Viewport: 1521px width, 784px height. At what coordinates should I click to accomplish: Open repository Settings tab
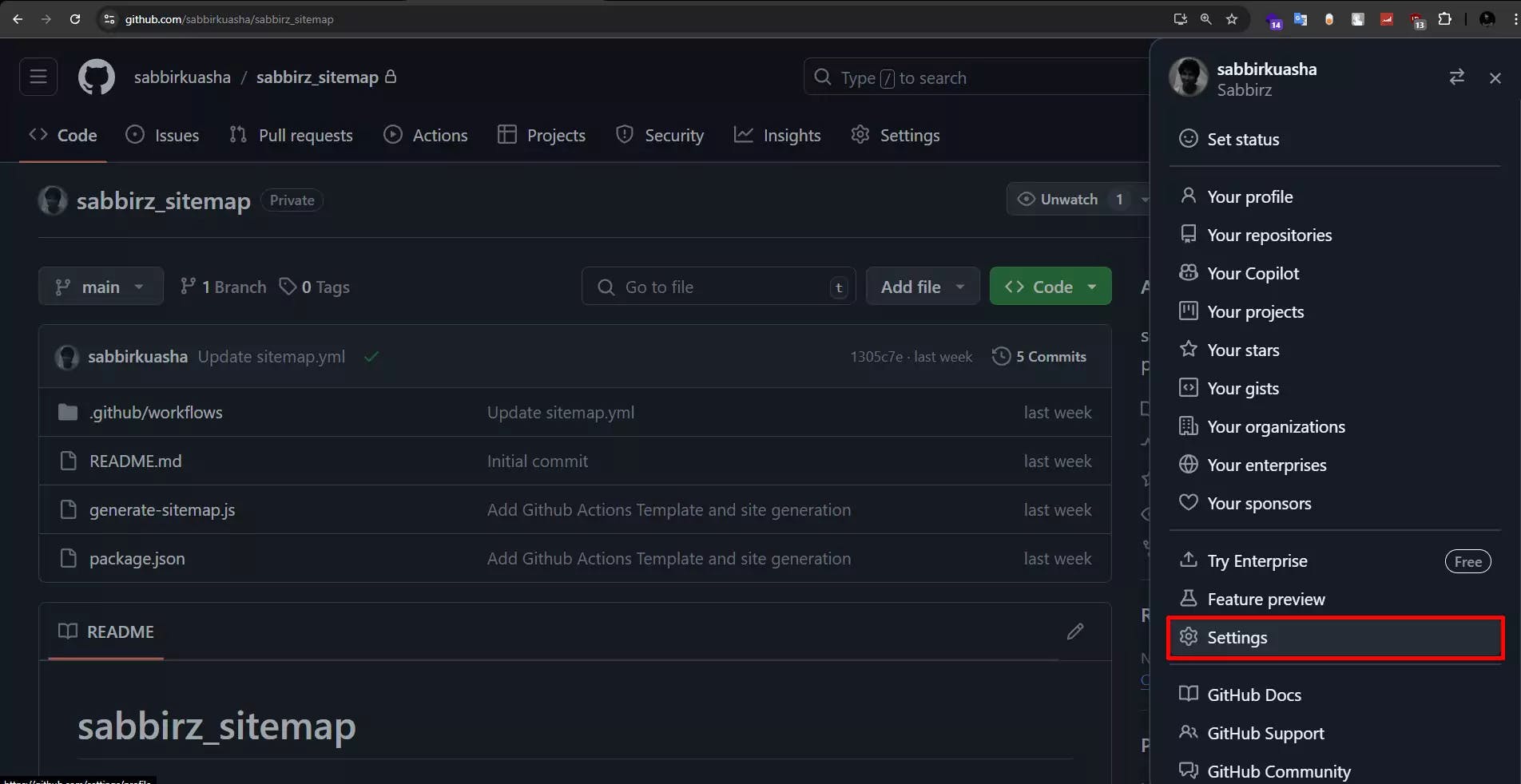[x=896, y=136]
